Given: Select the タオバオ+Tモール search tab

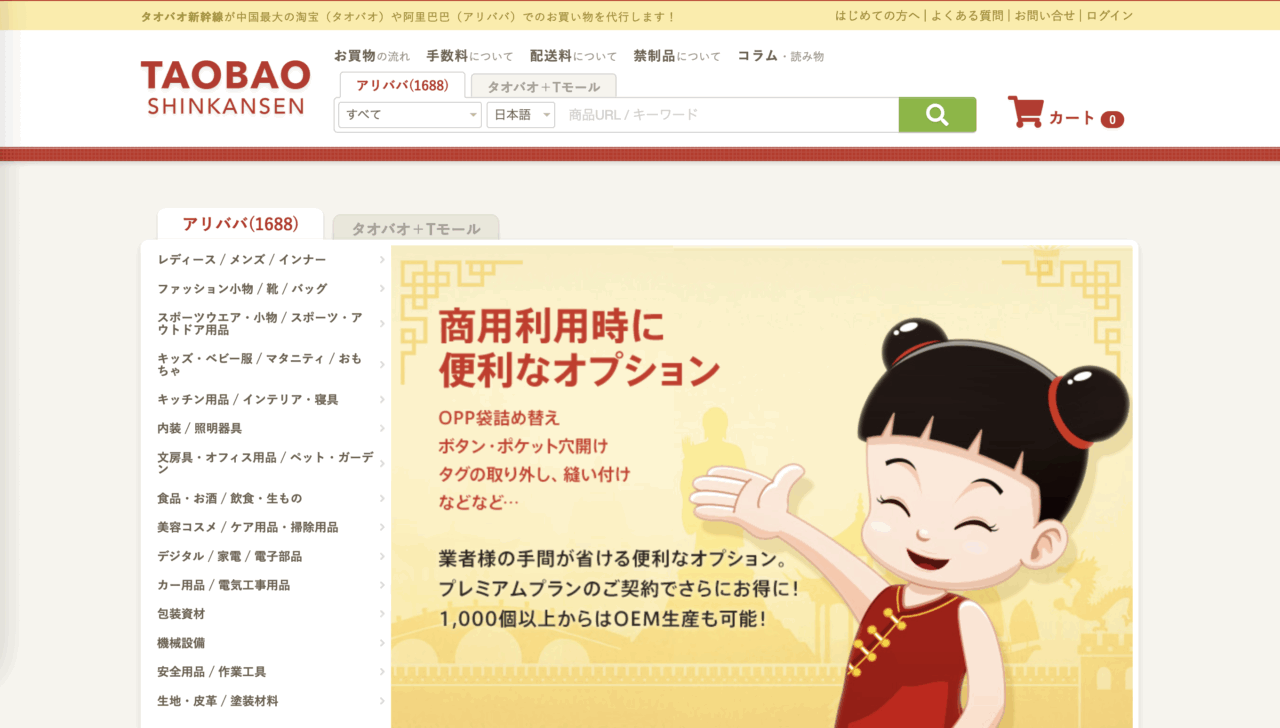Looking at the screenshot, I should 543,86.
